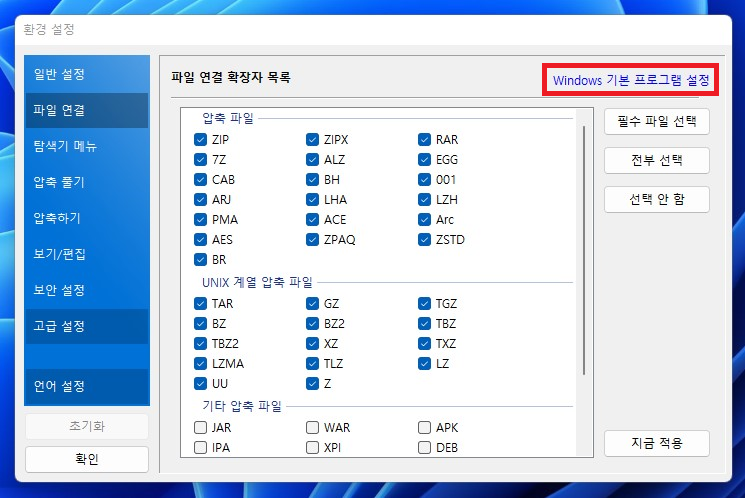
Task: Uncheck the ALZ extension
Action: click(x=312, y=160)
